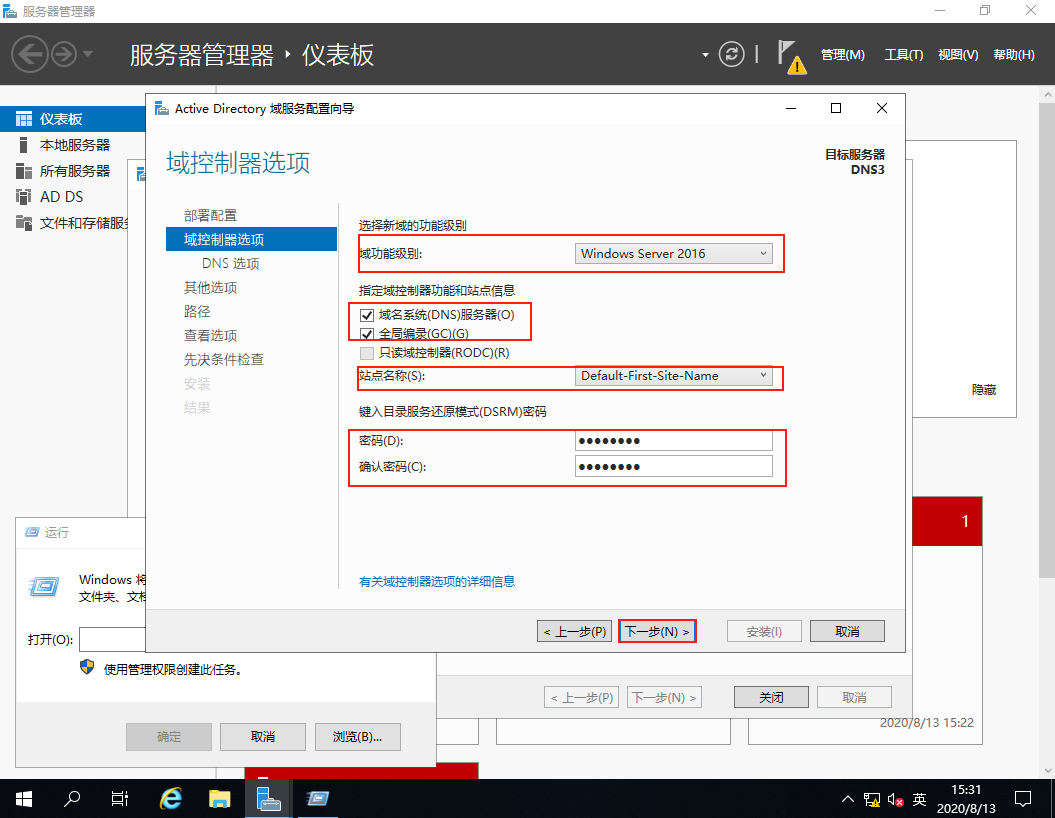
Task: Open the navigation history dropdown arrow
Action: click(88, 54)
